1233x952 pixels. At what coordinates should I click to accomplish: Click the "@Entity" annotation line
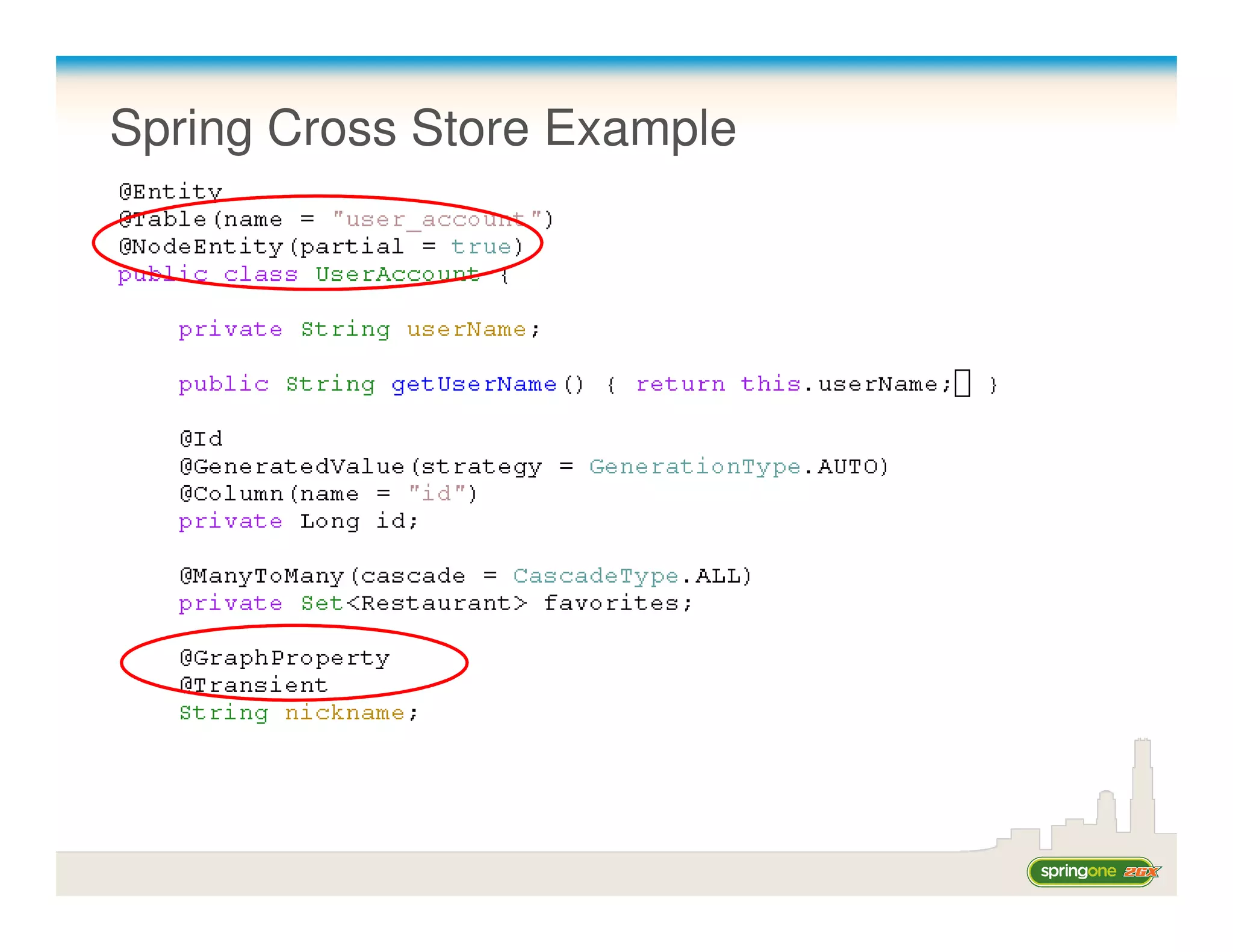point(170,191)
